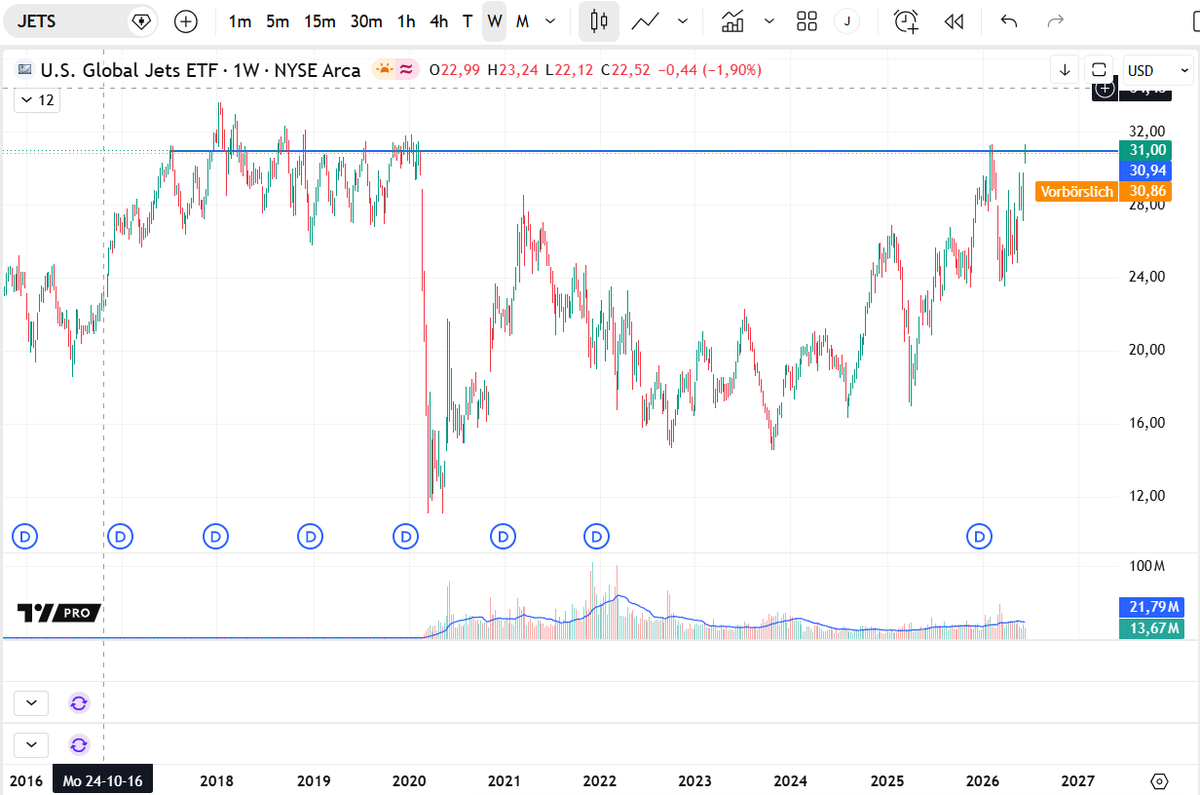Click the second purple refresh circle icon

(79, 745)
